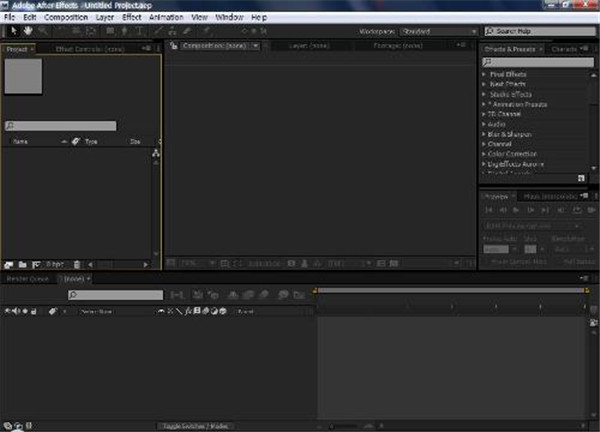Switch to the Render Queue tab
The image size is (600, 432).
pos(28,278)
